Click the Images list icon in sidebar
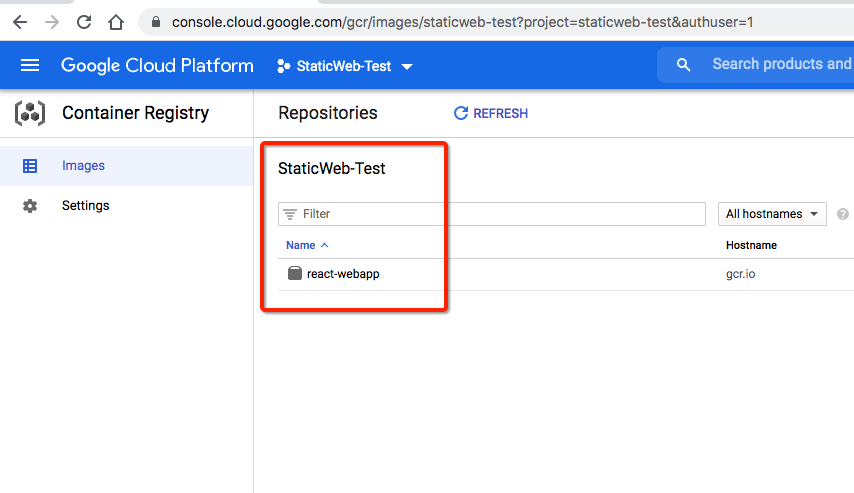The image size is (854, 493). (x=30, y=166)
